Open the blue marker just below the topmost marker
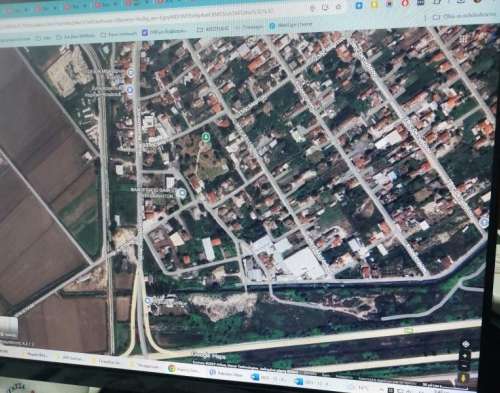 click(130, 89)
